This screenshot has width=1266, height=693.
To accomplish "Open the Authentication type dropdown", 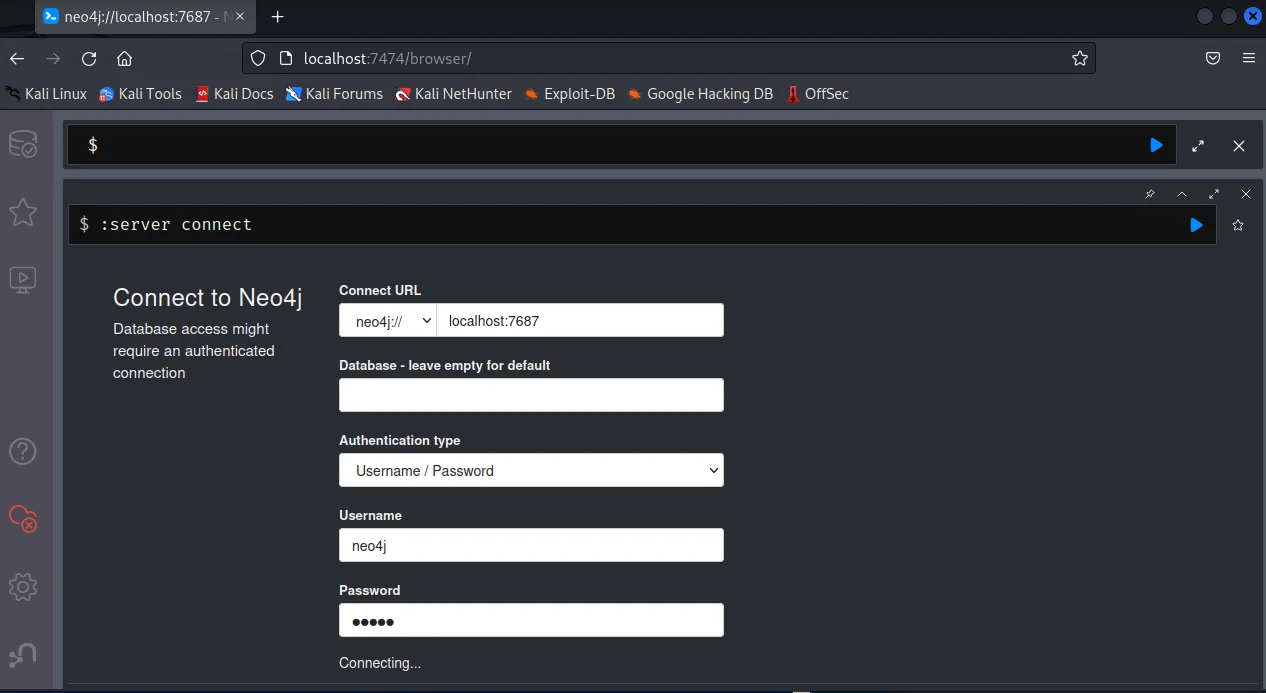I will pos(531,470).
